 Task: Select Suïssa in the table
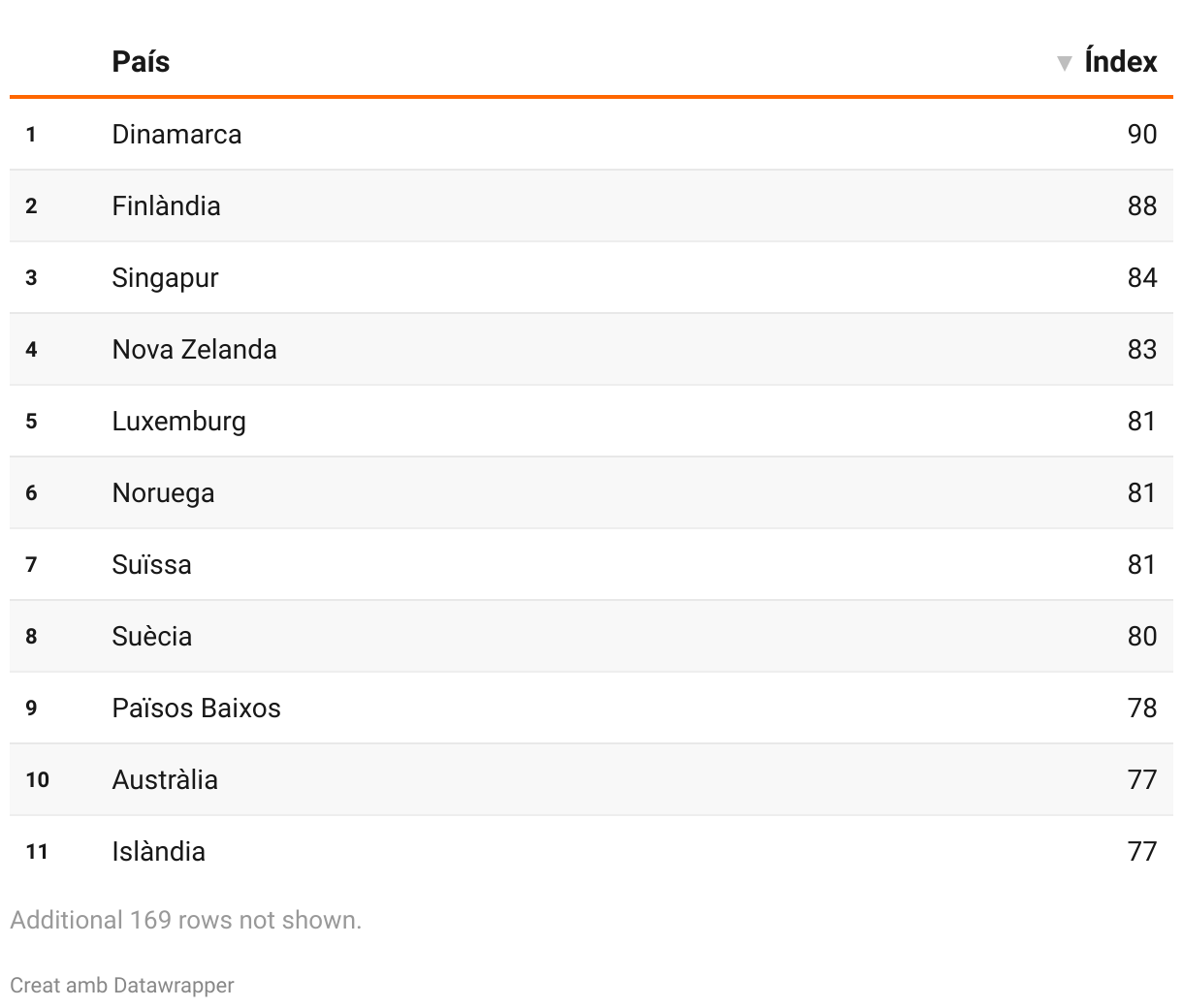pyautogui.click(x=151, y=564)
